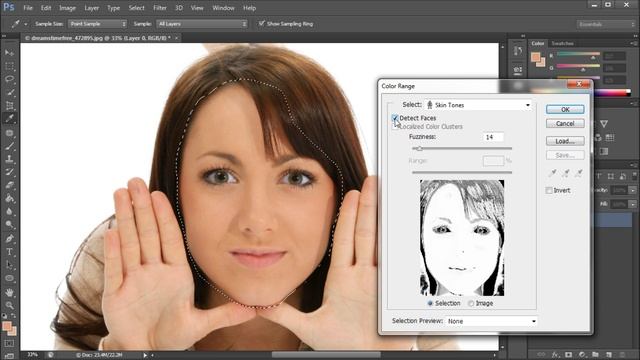Choose the Image radio button

point(471,303)
